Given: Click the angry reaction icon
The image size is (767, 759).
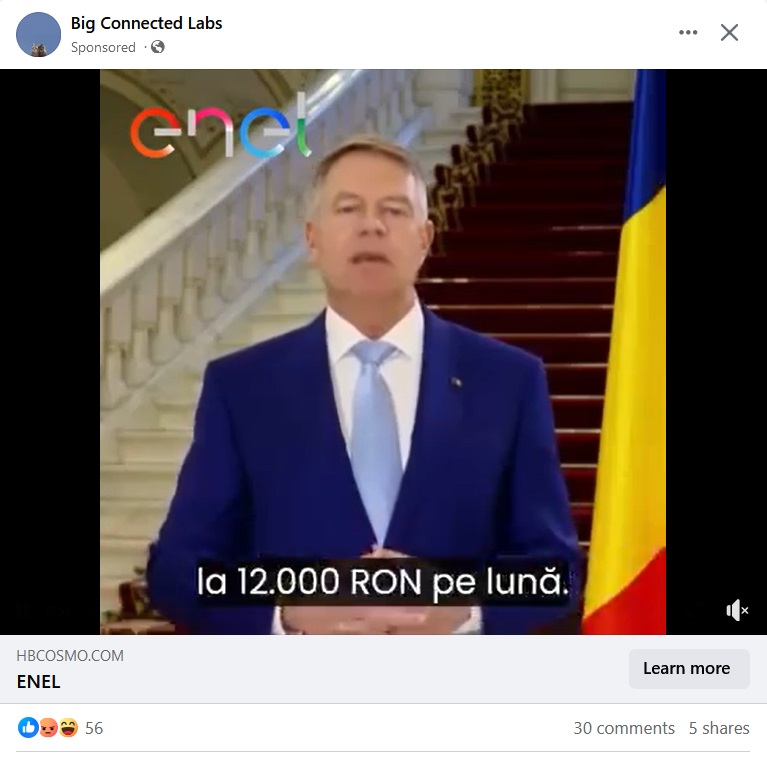Looking at the screenshot, I should 48,727.
